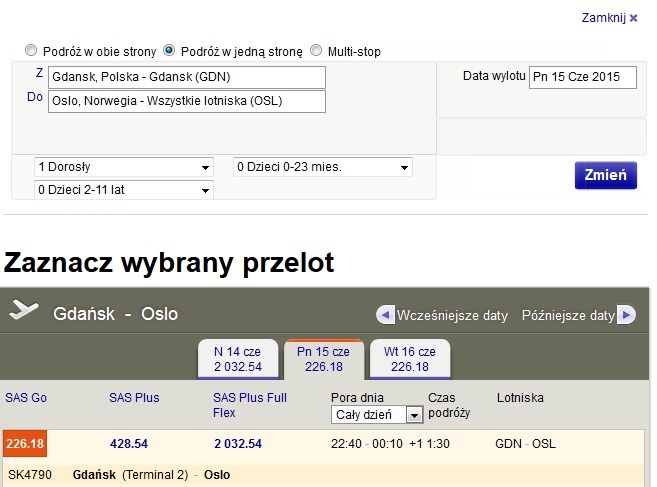Select the 2 032.54 Full Flex fare
This screenshot has width=657, height=487.
[x=238, y=444]
